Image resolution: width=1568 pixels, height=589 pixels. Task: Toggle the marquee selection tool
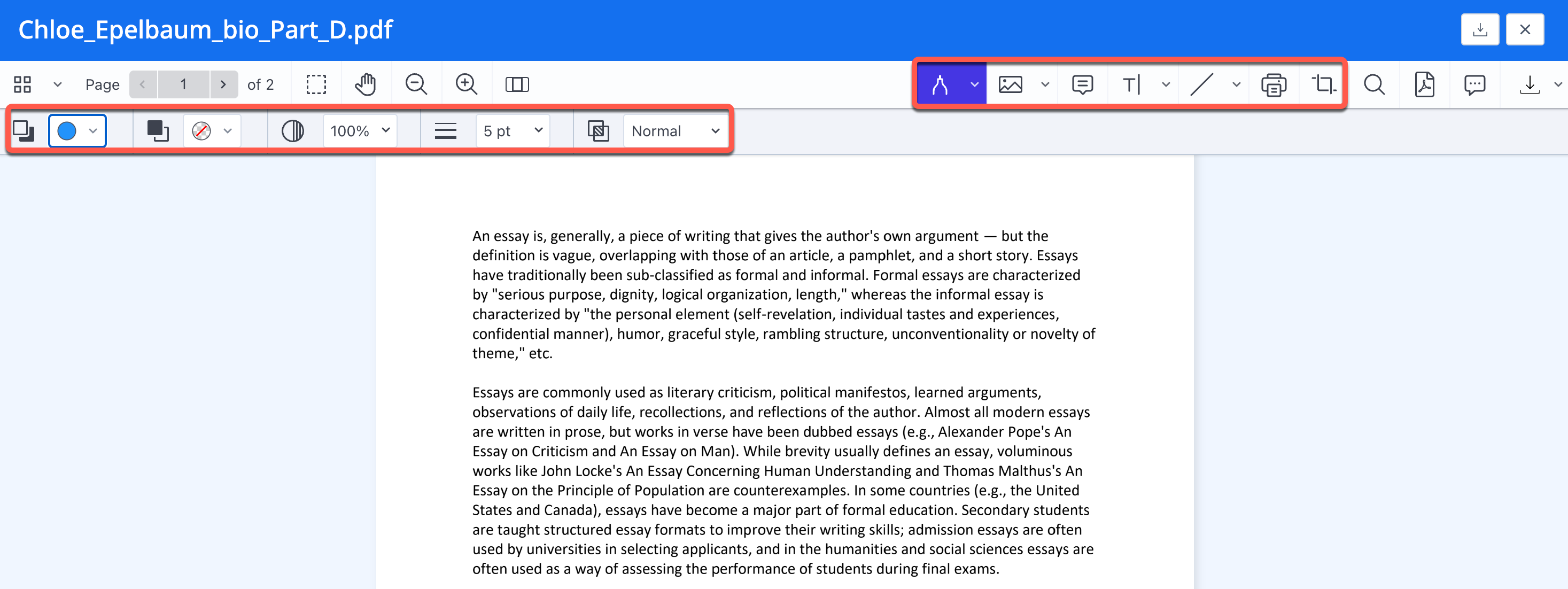(x=316, y=84)
